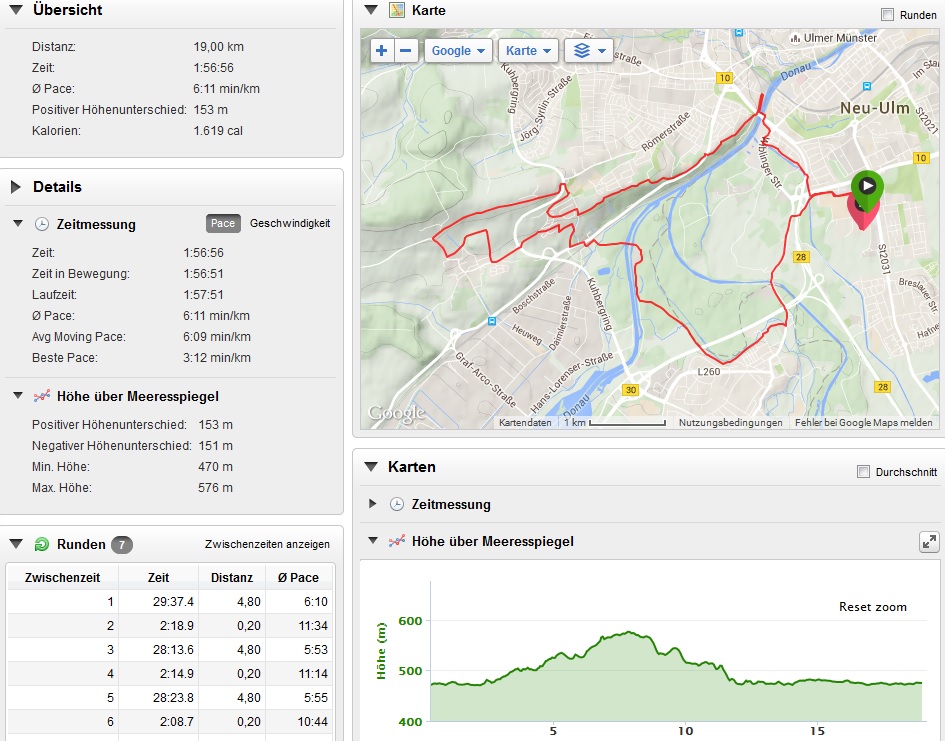Viewport: 945px width, 741px height.
Task: Click the Karte panel map icon
Action: pyautogui.click(x=397, y=11)
